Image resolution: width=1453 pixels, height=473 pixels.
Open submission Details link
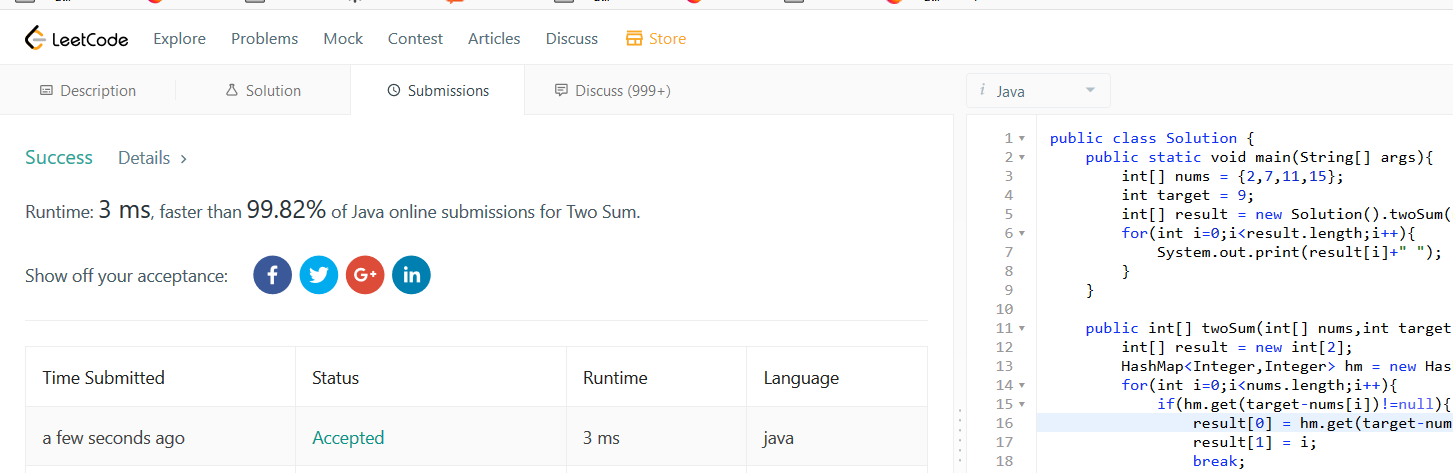tap(152, 158)
